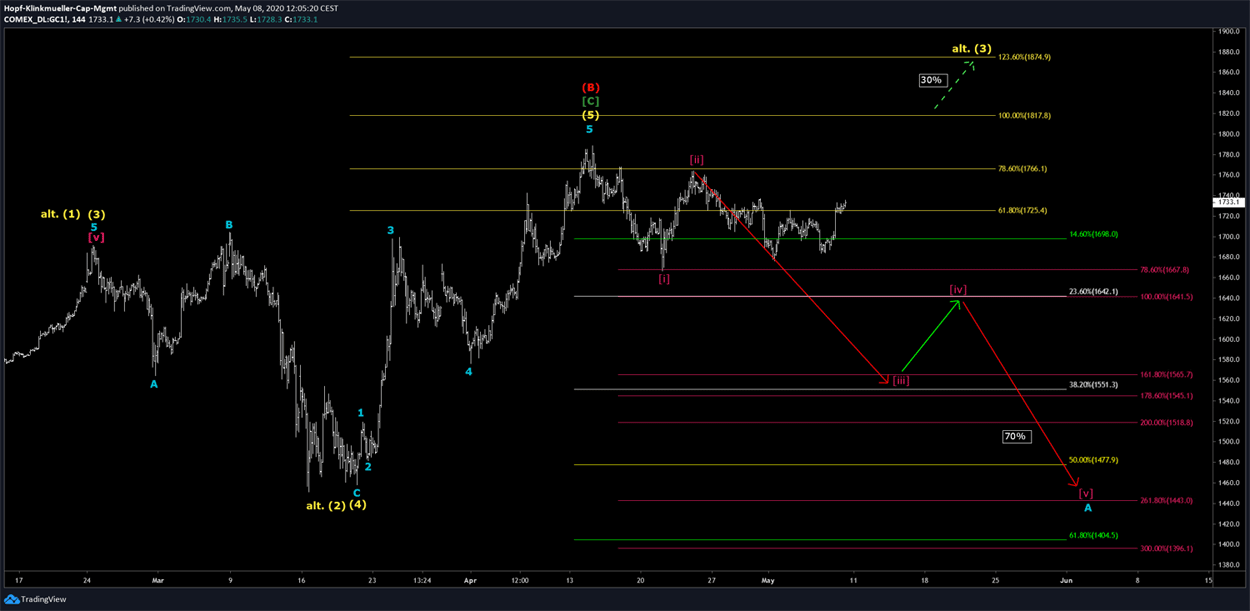The image size is (1250, 611).
Task: Select the green 14.60%(1698.0) retracement label
Action: click(1093, 234)
